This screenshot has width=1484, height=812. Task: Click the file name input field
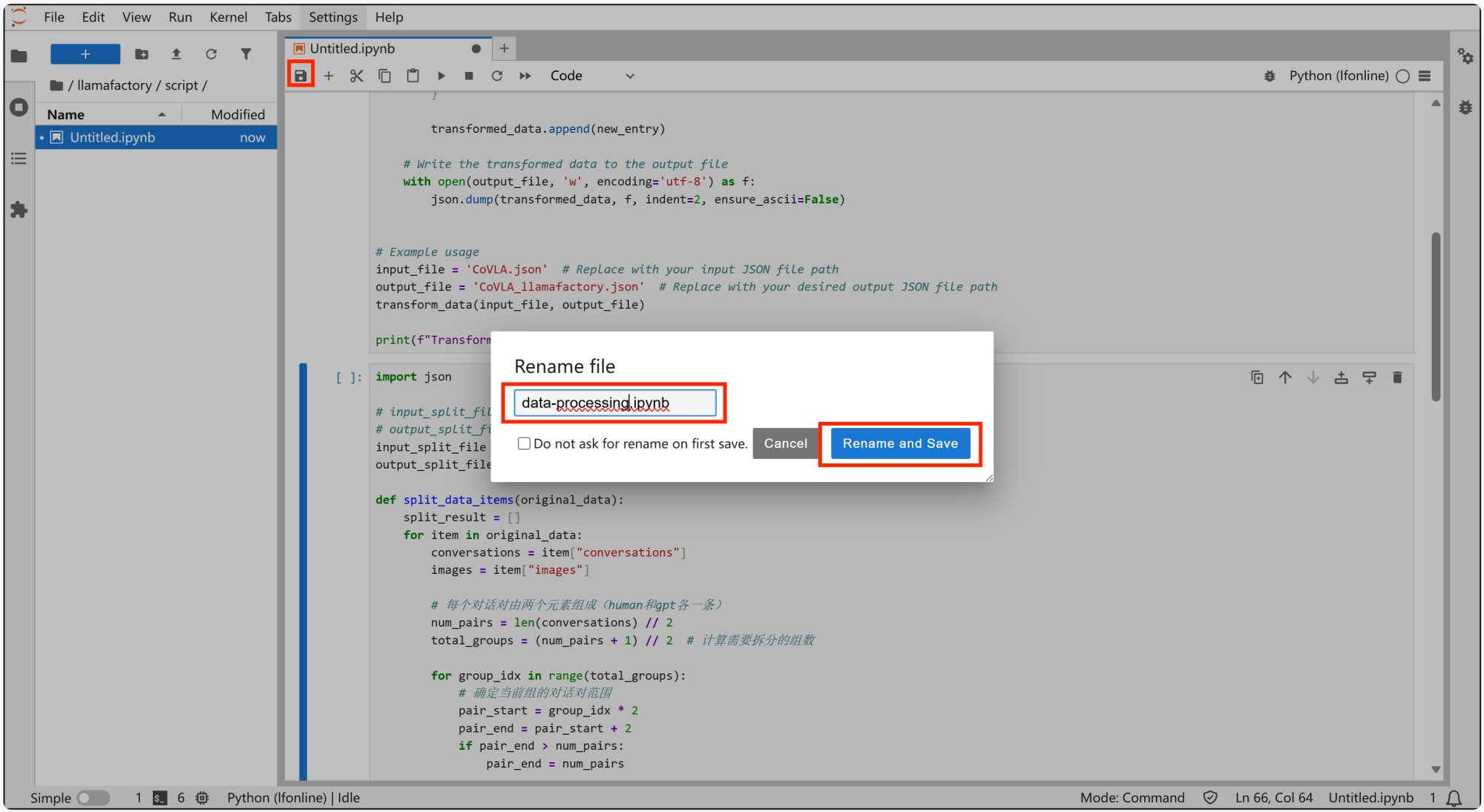[614, 403]
